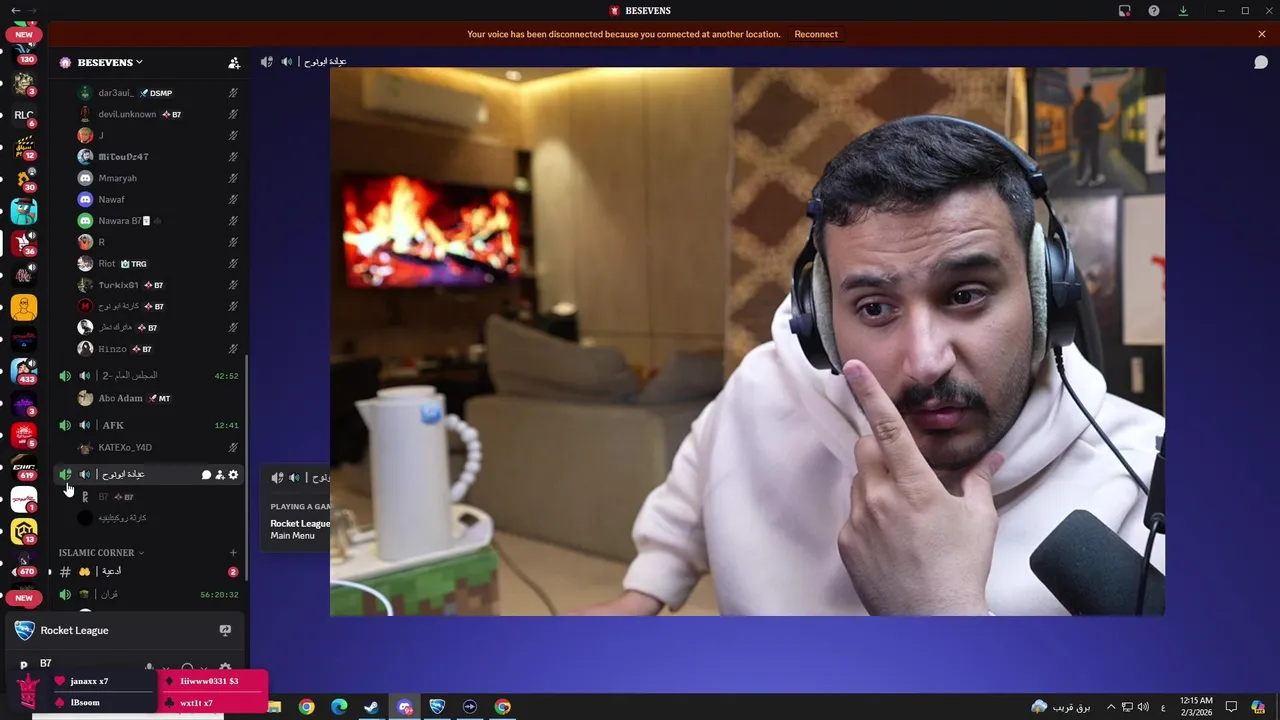Click the NEW unread indicator at bottom of server list

(24, 598)
